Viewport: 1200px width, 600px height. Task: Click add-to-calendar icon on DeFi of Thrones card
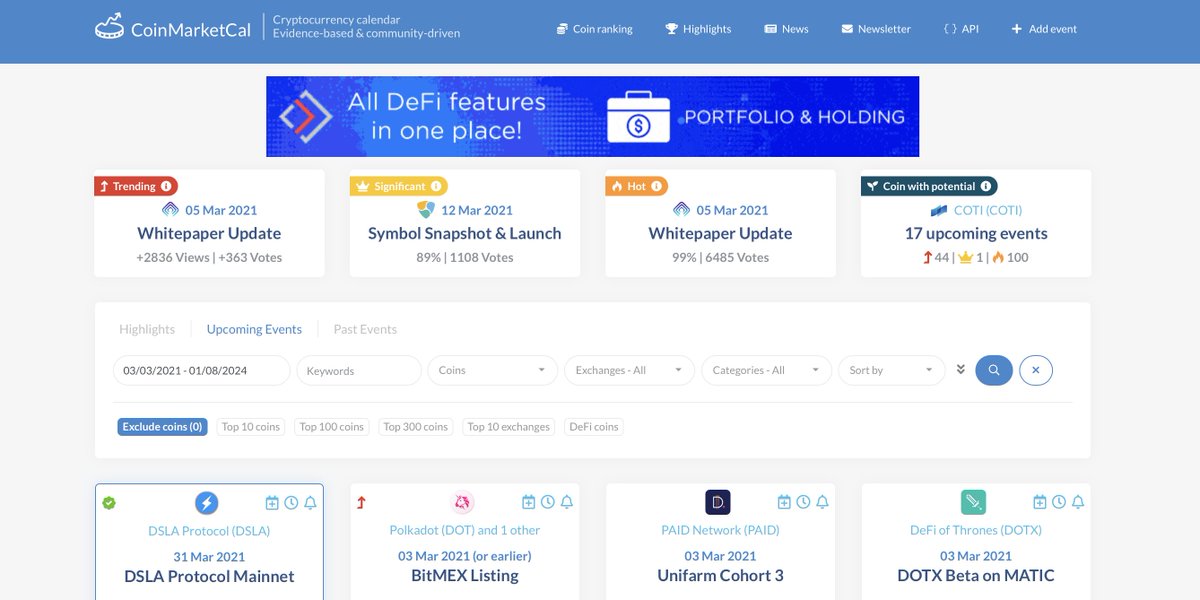1040,502
